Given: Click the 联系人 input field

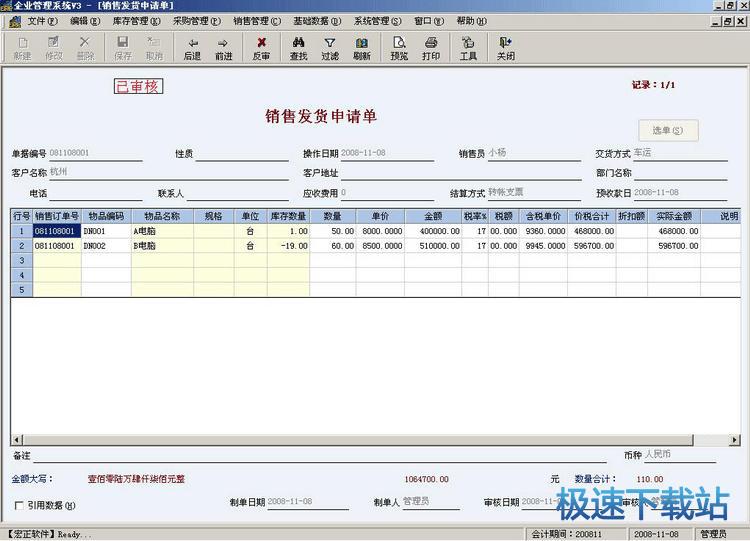Looking at the screenshot, I should 237,193.
